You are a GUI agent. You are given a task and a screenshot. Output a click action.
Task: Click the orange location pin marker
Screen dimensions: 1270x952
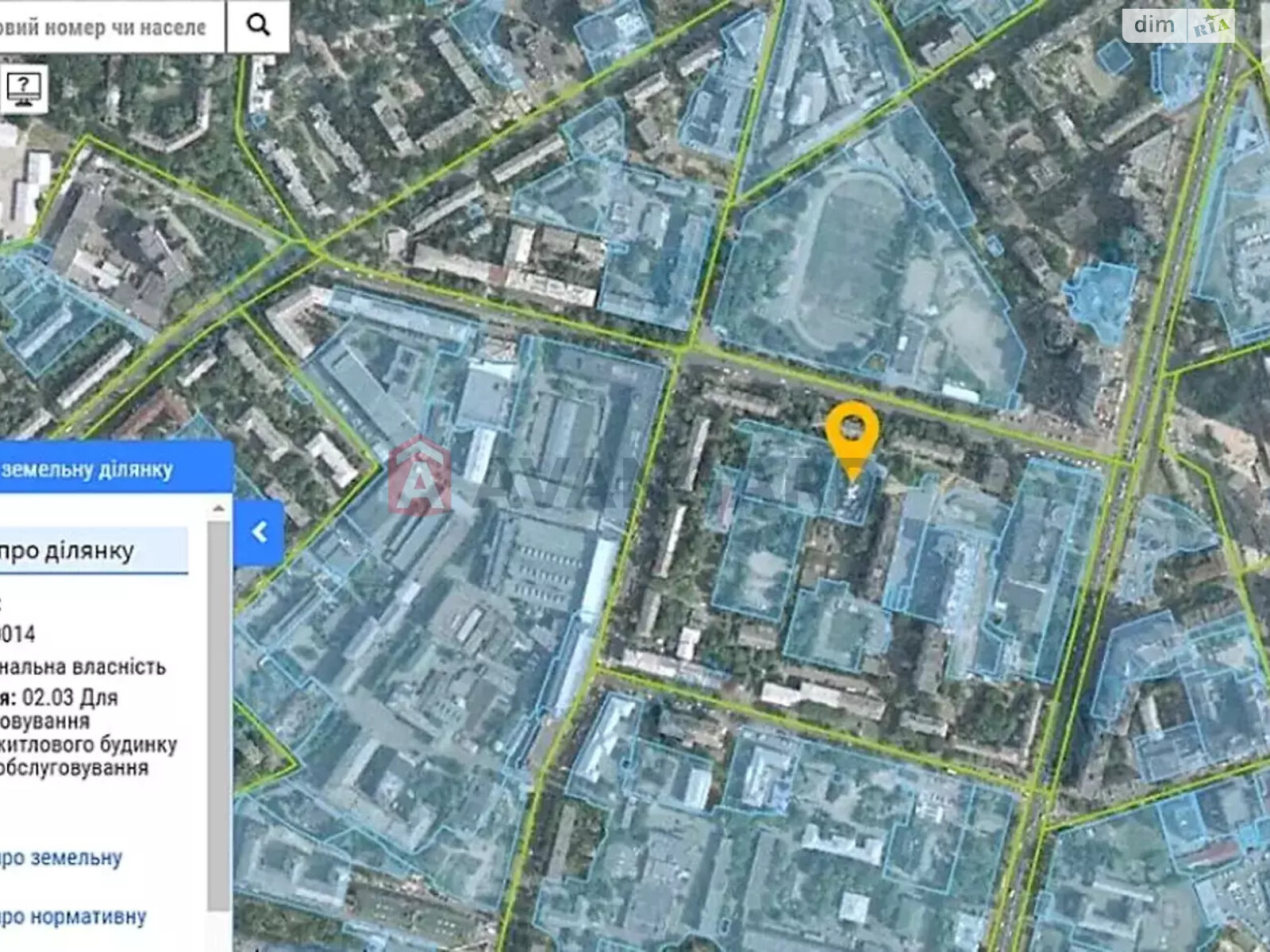point(852,438)
